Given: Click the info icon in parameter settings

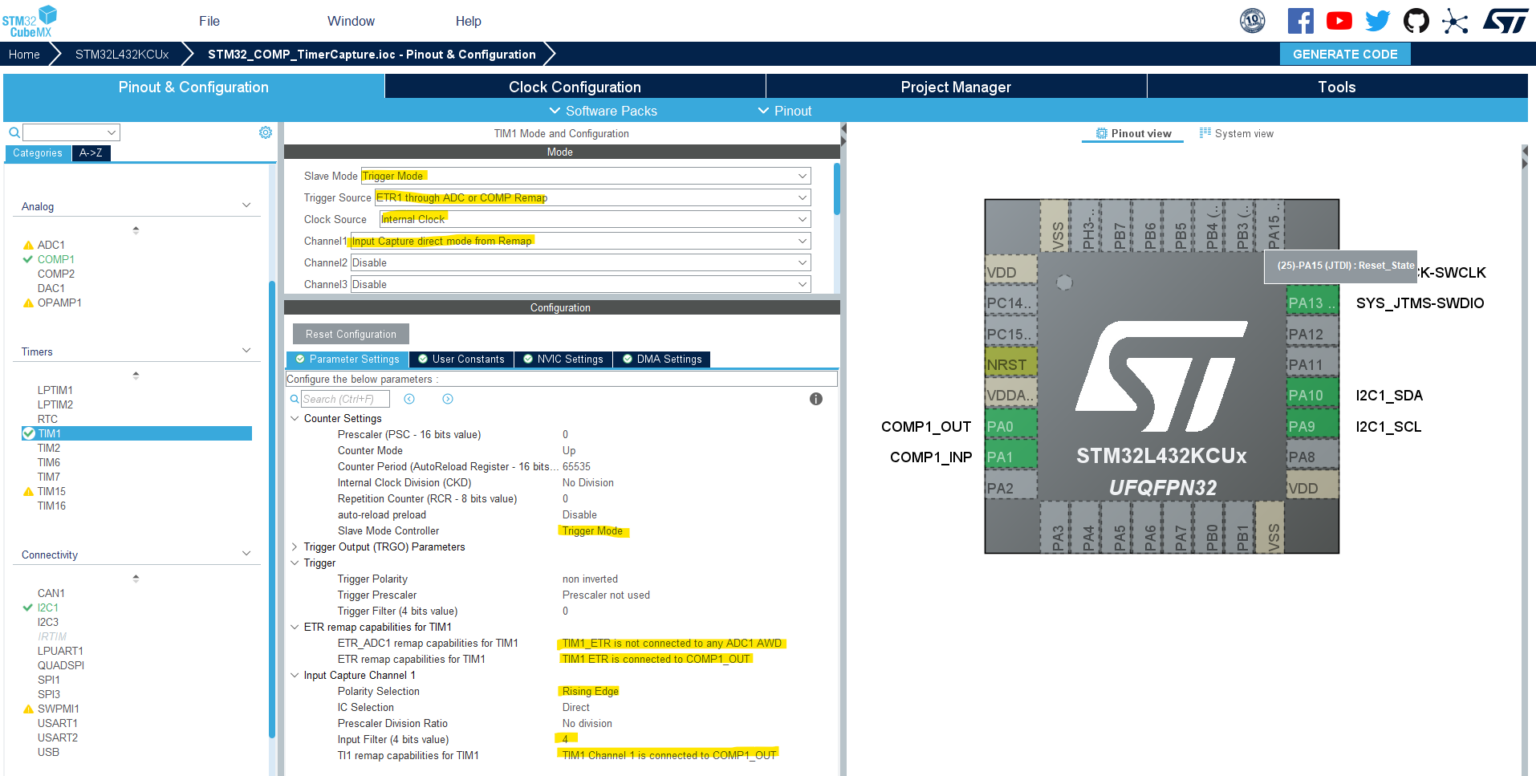Looking at the screenshot, I should click(x=816, y=399).
